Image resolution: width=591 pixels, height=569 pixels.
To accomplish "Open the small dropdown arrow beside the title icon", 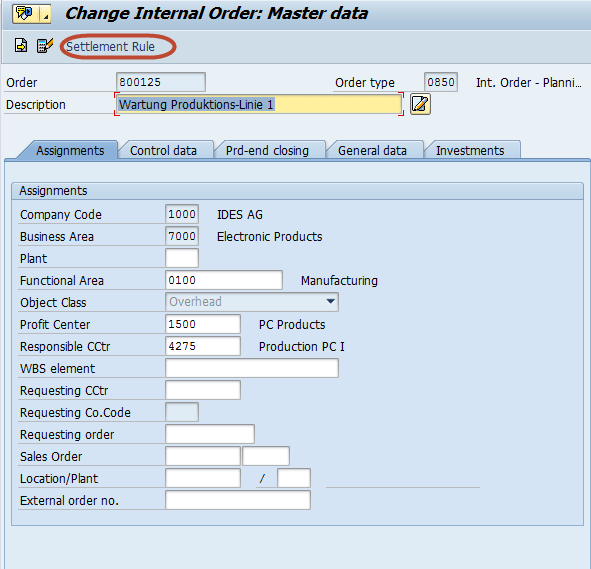I will (x=45, y=14).
